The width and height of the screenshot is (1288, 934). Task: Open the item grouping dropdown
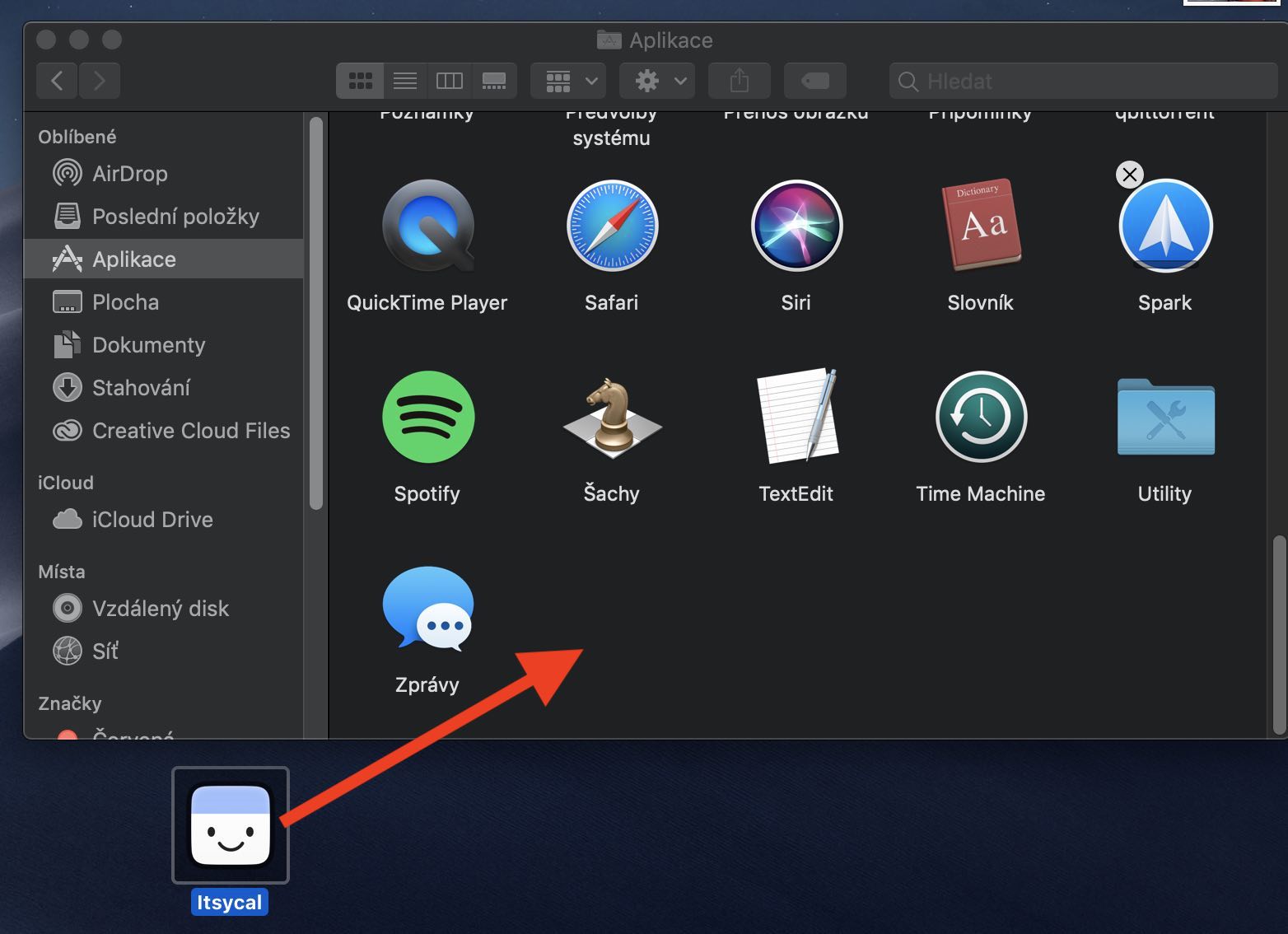point(569,81)
